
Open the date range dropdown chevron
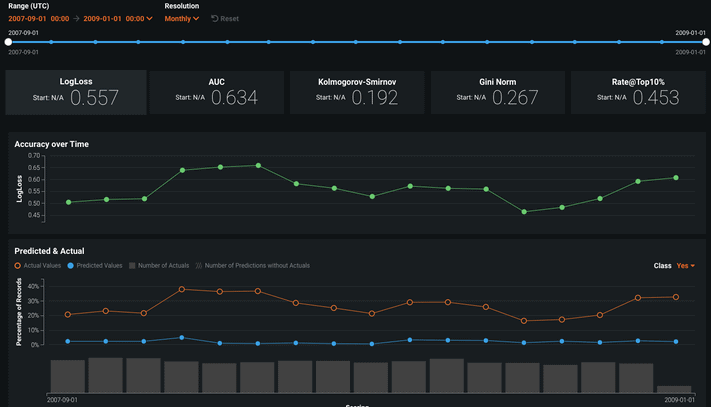[149, 19]
